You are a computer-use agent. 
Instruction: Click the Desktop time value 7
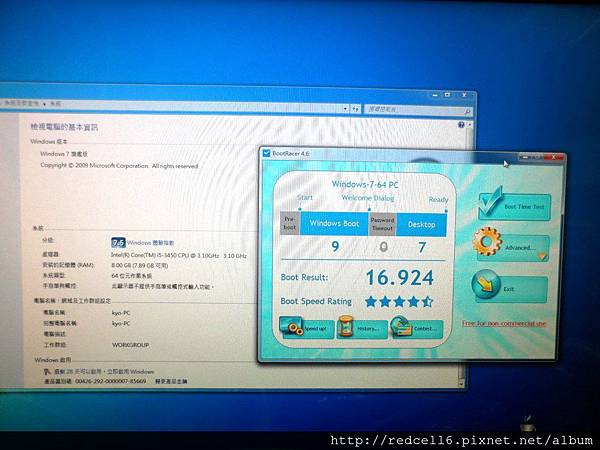422,247
